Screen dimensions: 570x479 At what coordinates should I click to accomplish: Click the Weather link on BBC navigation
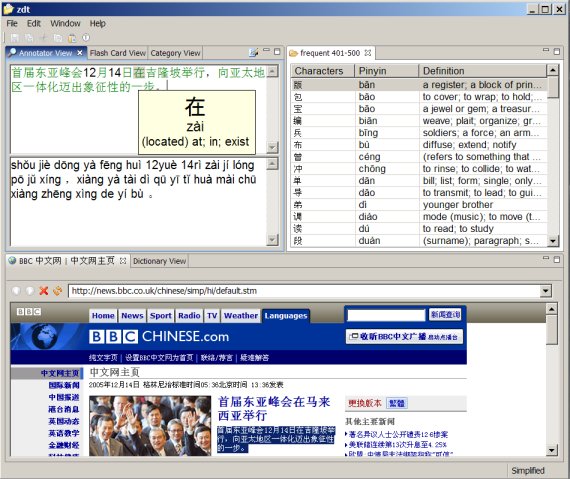[241, 315]
